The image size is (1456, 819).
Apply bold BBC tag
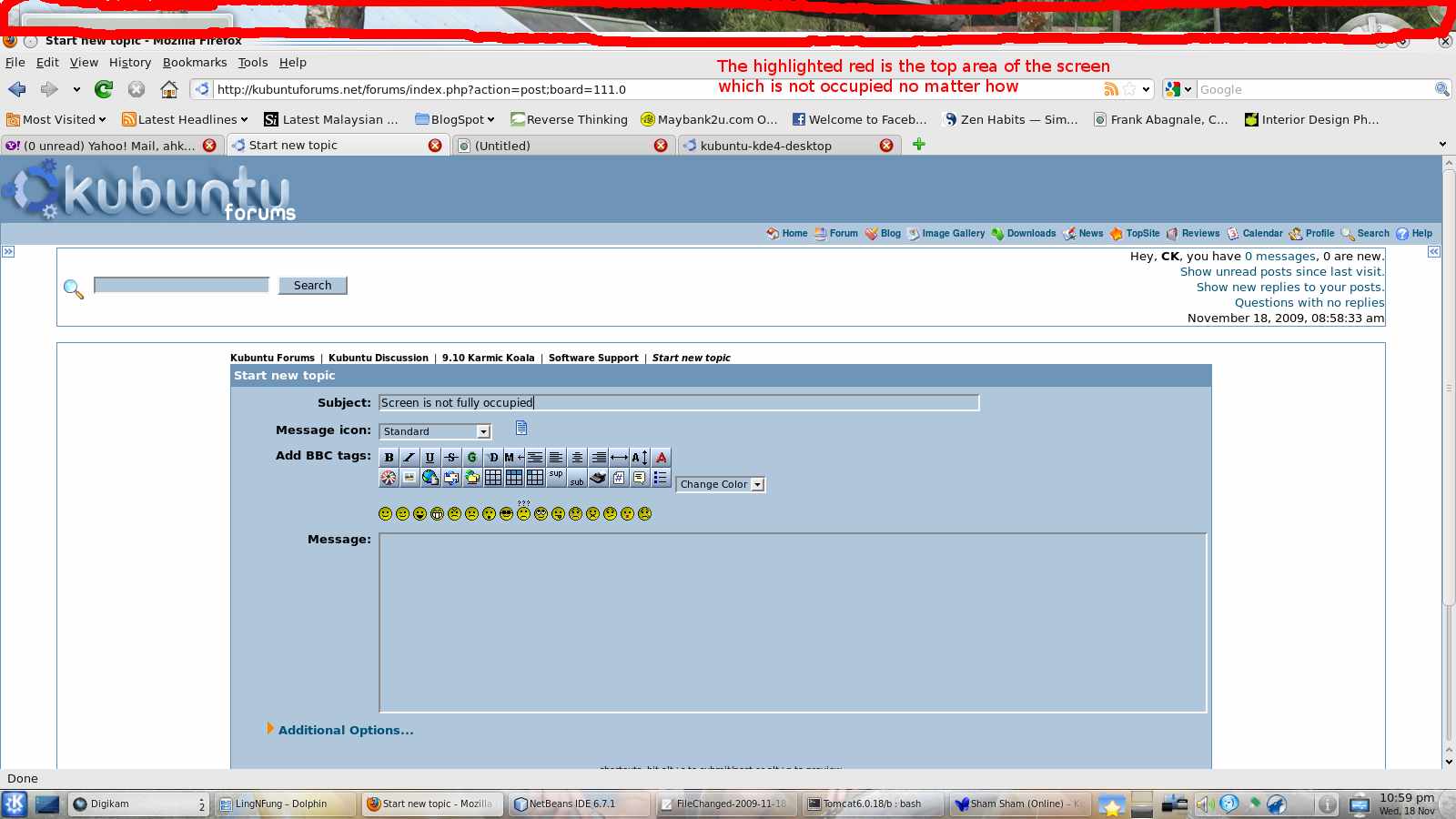click(389, 458)
